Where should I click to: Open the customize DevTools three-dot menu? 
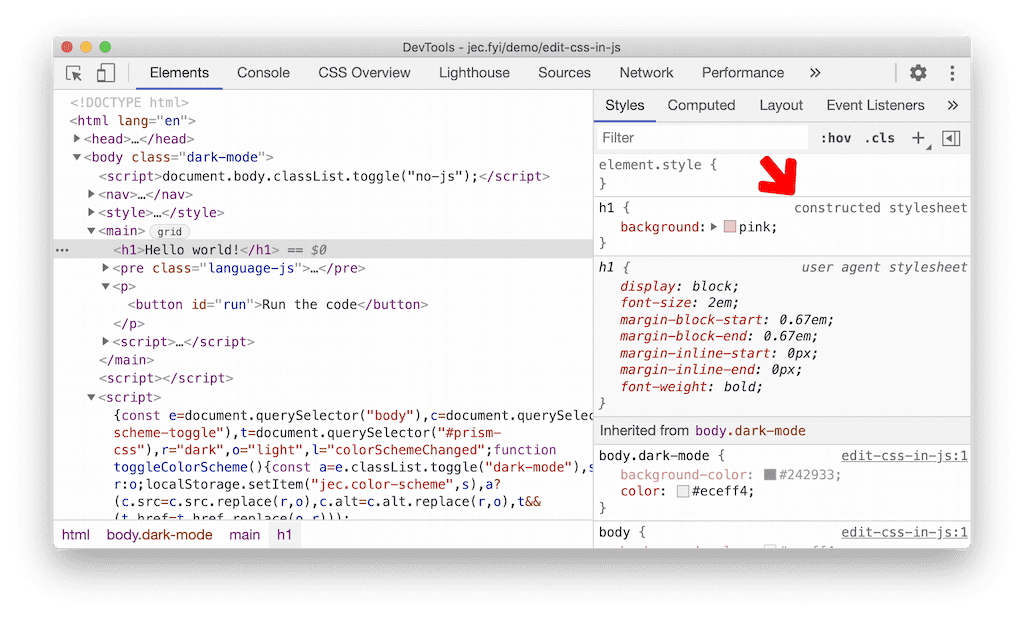[952, 72]
